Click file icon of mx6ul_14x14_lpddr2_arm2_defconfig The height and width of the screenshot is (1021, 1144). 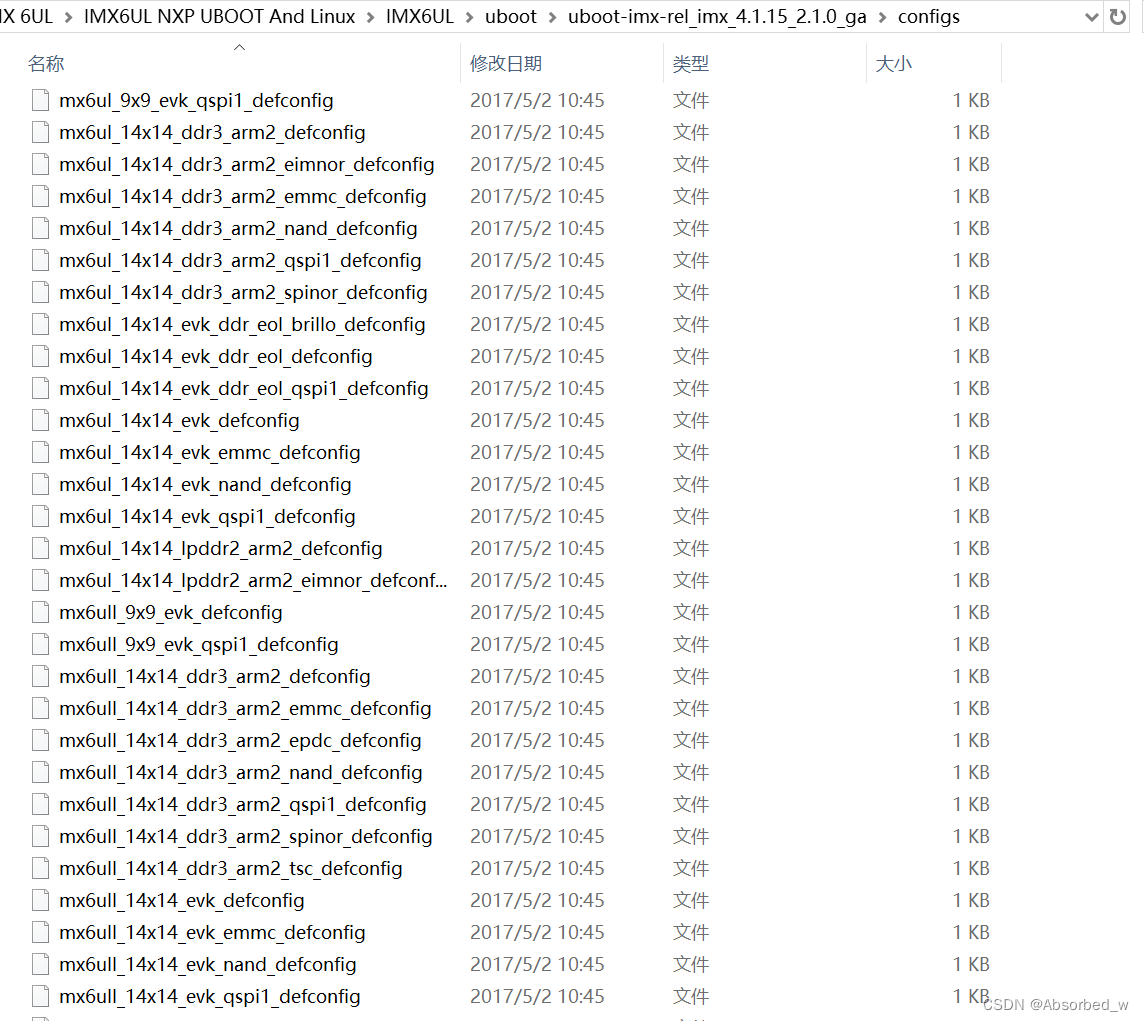[x=41, y=549]
